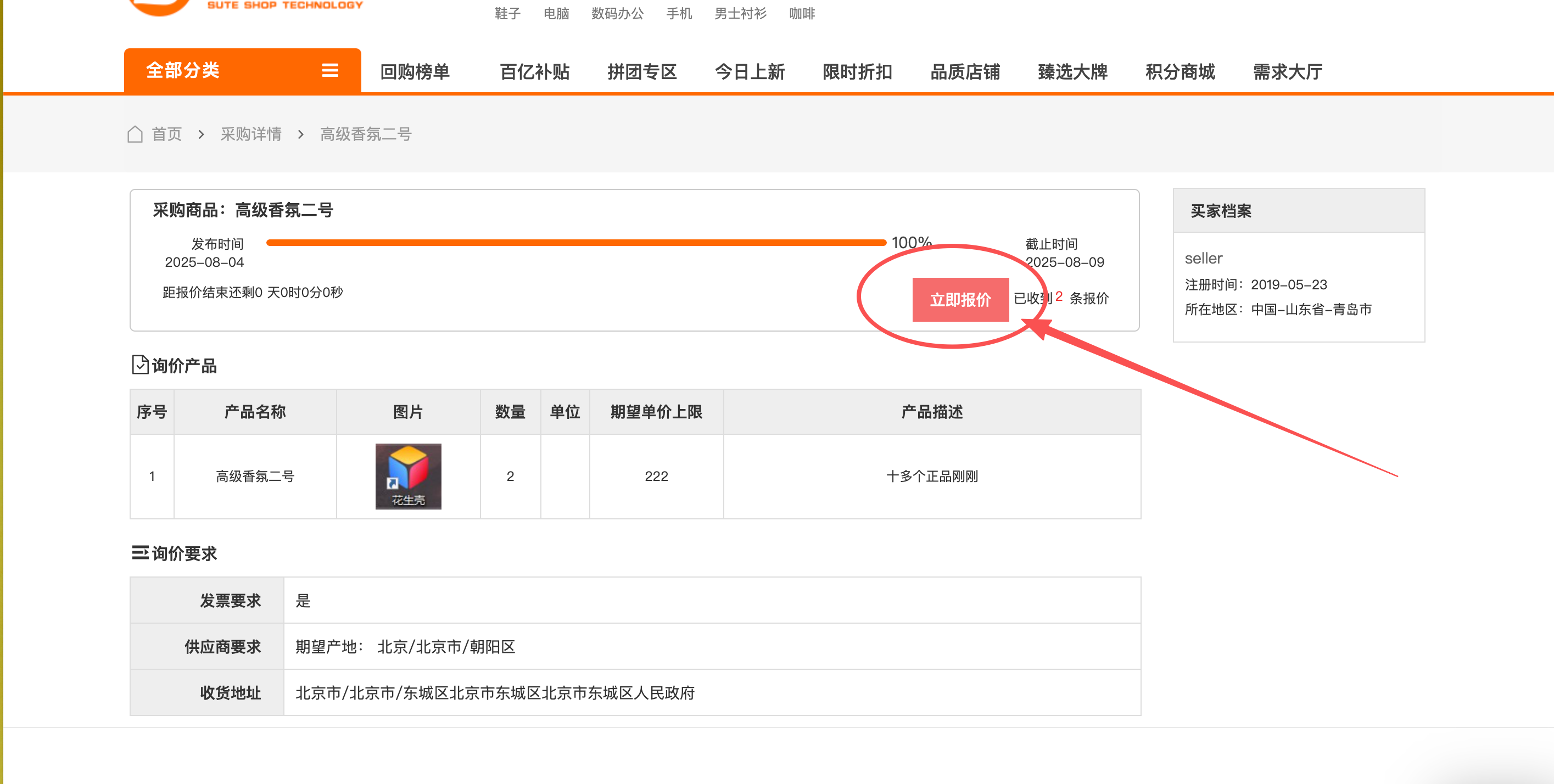Click hot keyword 咖啡

click(802, 13)
